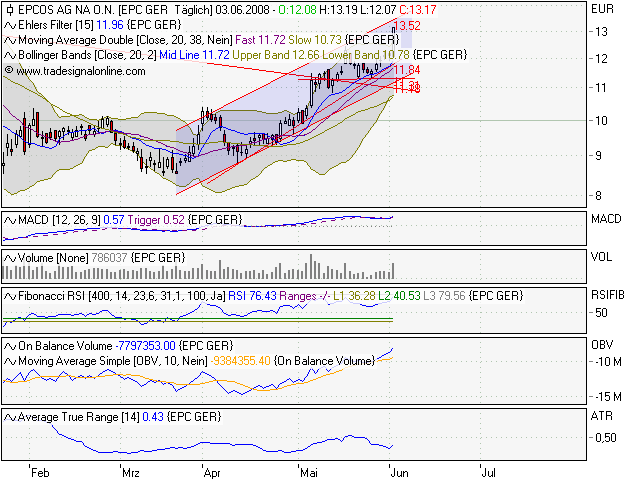
Task: Click the Ehlers Filter value 11.96
Action: [110, 25]
